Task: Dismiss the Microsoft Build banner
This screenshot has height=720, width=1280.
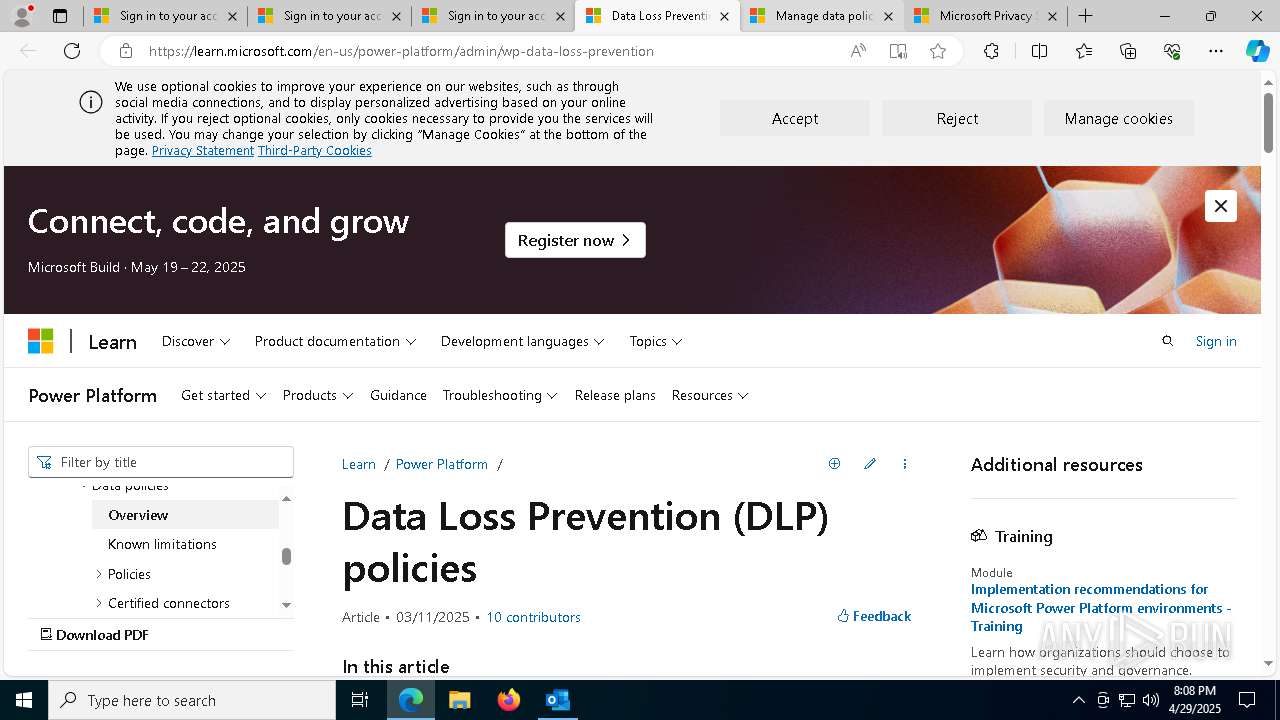Action: pos(1221,206)
